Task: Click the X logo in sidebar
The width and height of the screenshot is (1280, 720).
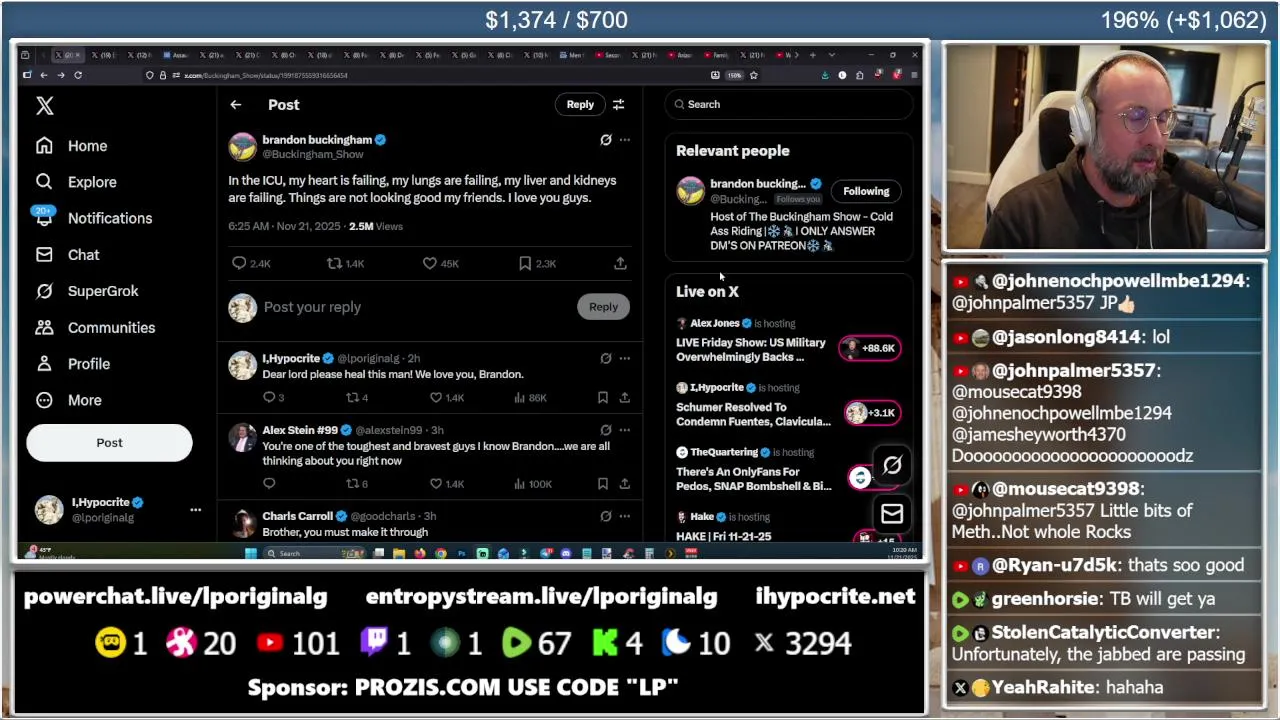Action: [44, 106]
